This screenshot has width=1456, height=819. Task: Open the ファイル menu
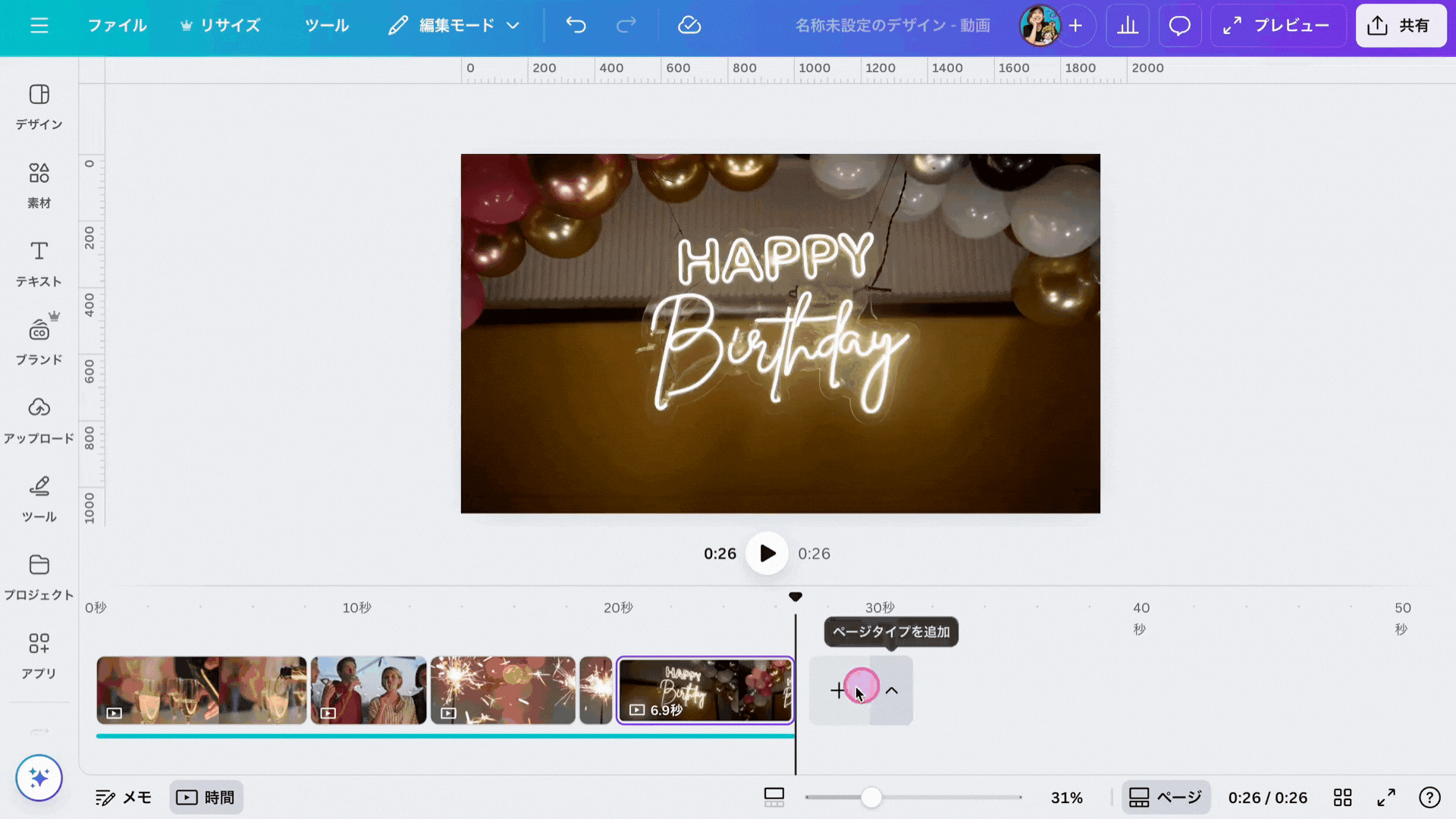point(117,25)
